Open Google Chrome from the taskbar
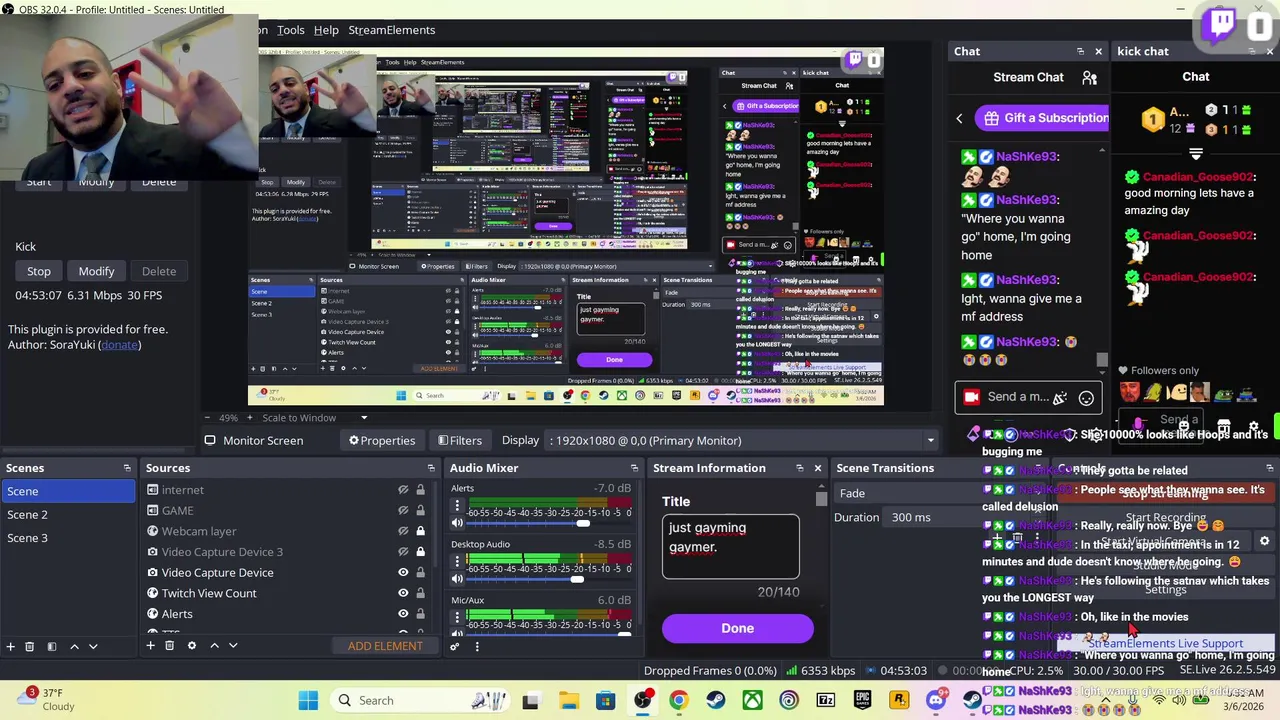 point(679,700)
